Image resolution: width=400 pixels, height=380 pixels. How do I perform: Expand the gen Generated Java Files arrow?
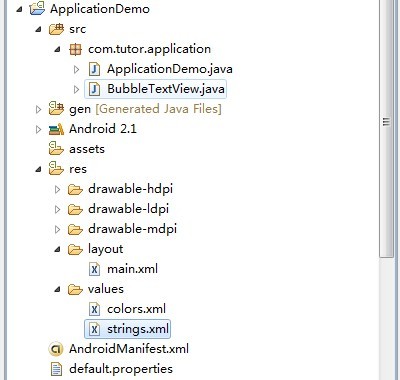[38, 109]
